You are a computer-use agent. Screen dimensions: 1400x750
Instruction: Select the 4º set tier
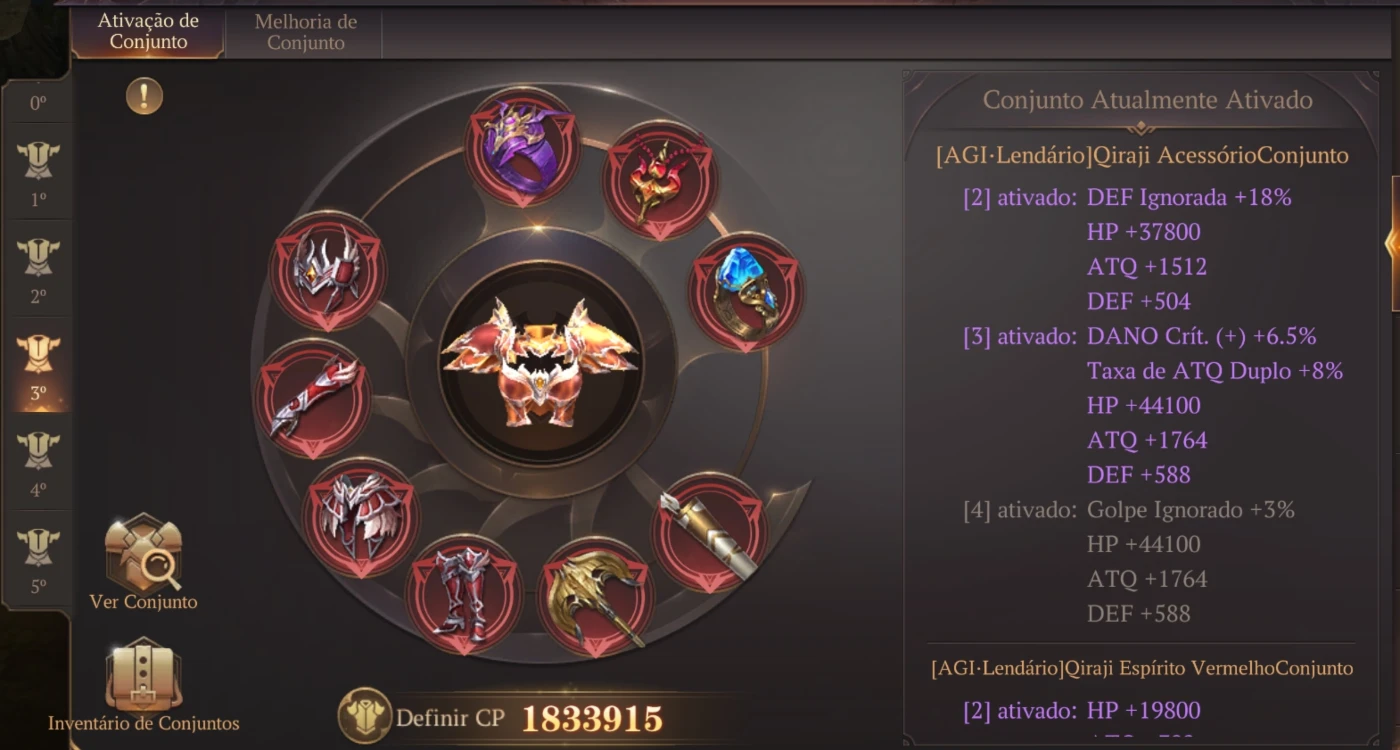38,464
